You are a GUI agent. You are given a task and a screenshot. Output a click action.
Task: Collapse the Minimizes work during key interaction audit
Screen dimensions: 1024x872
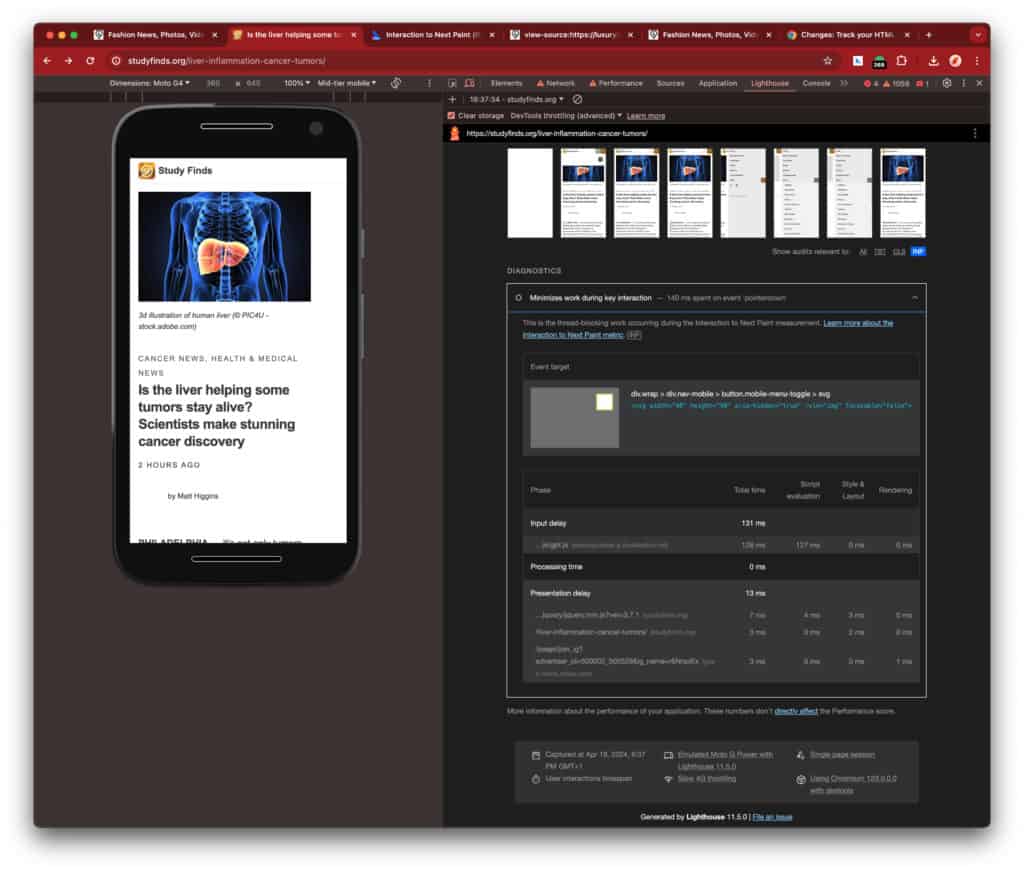(x=914, y=298)
